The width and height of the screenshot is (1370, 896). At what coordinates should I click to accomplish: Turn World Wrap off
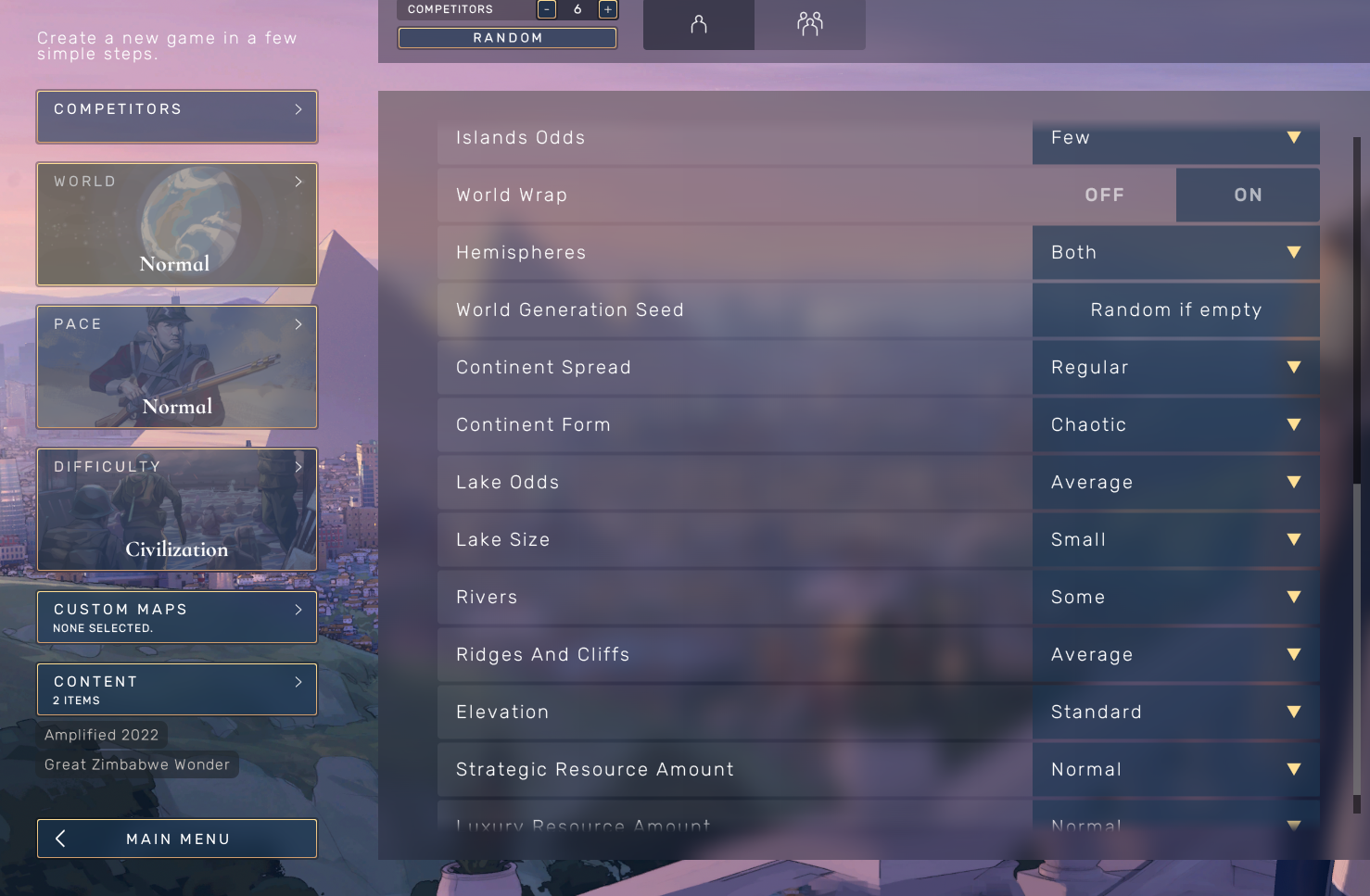click(x=1104, y=196)
